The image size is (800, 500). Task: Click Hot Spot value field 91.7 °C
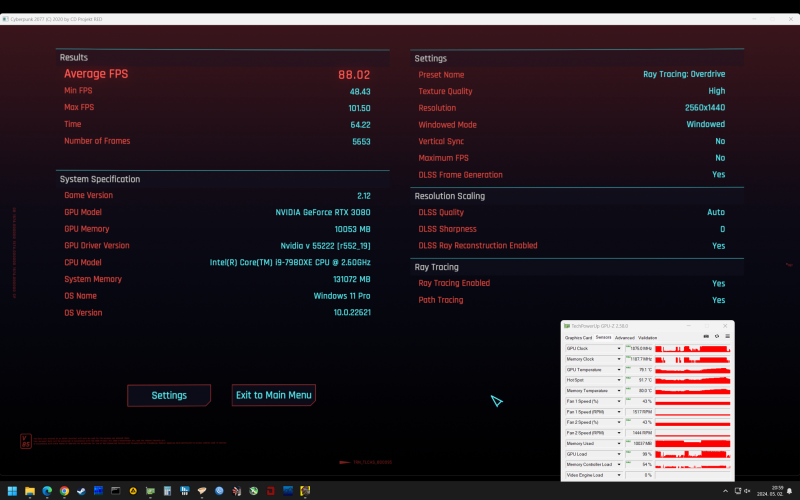click(639, 380)
